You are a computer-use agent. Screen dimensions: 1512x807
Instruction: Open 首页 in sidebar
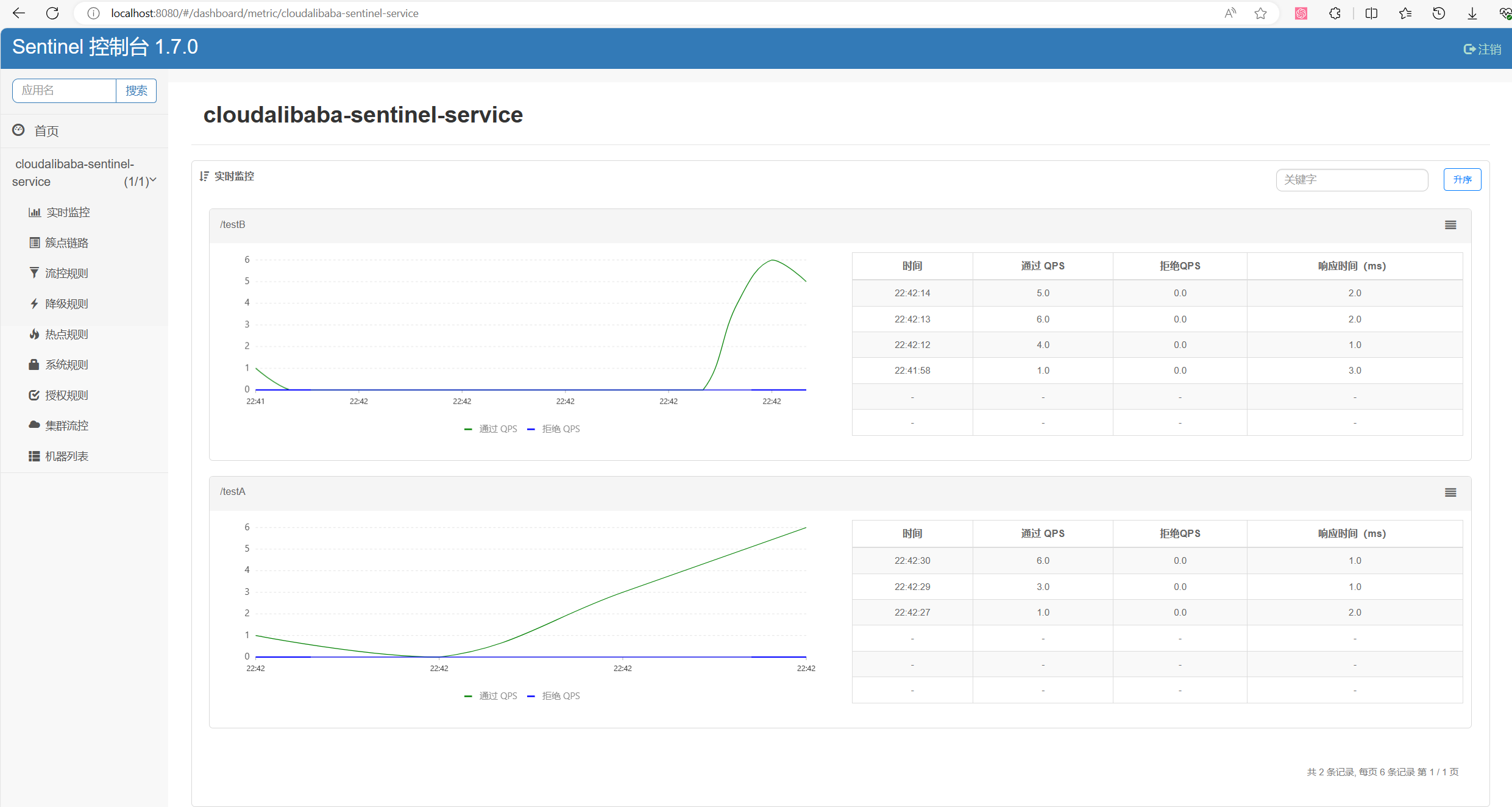coord(46,131)
